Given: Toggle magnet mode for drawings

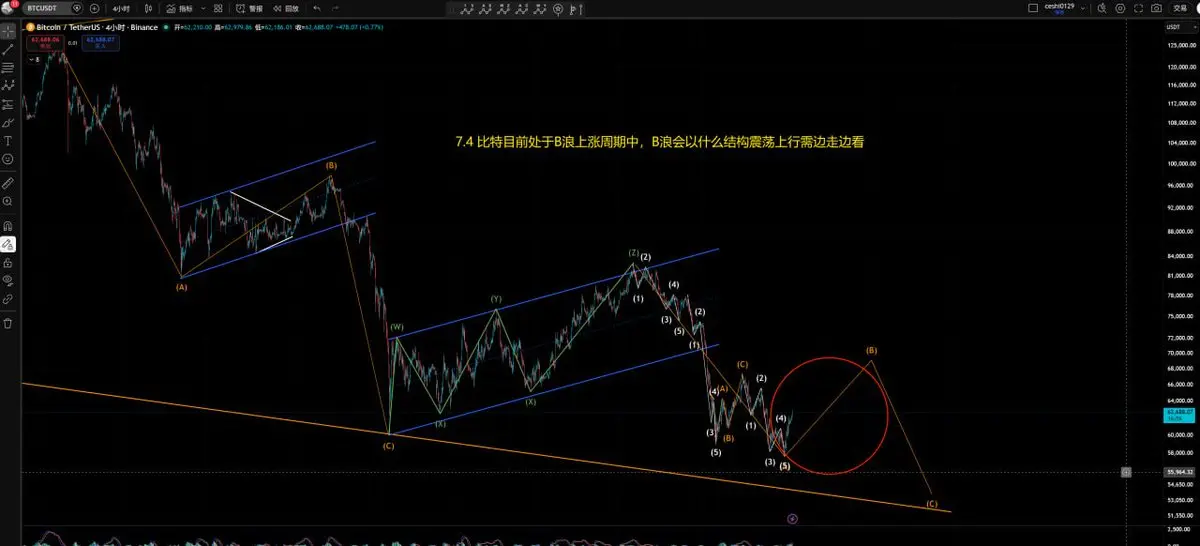Looking at the screenshot, I should tap(8, 225).
